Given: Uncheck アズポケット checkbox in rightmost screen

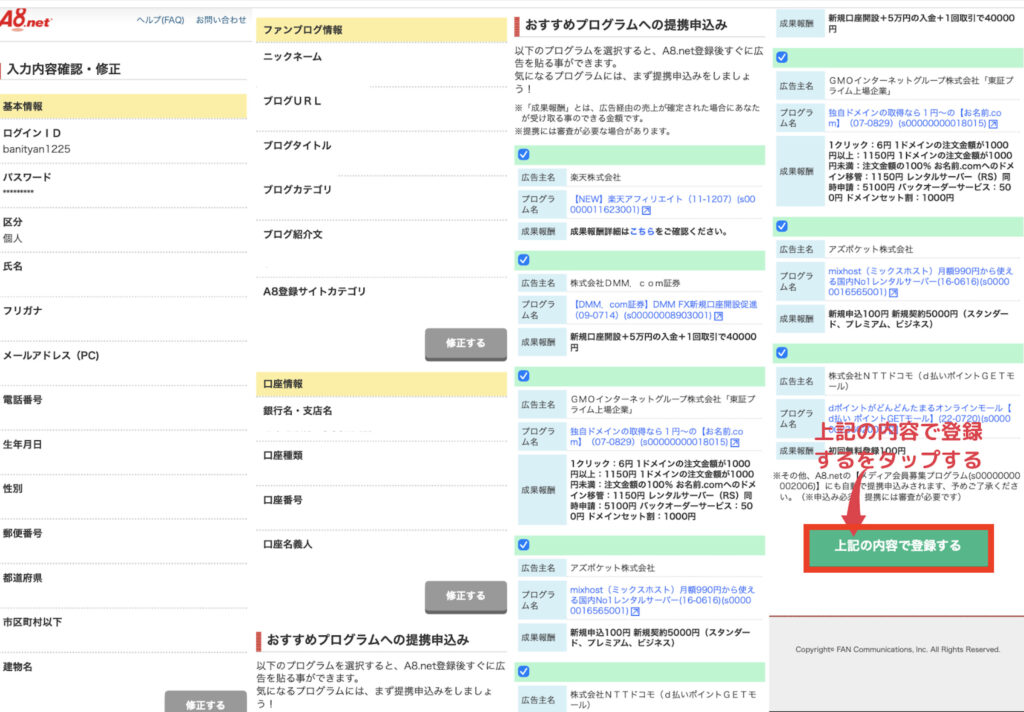Looking at the screenshot, I should pyautogui.click(x=782, y=227).
